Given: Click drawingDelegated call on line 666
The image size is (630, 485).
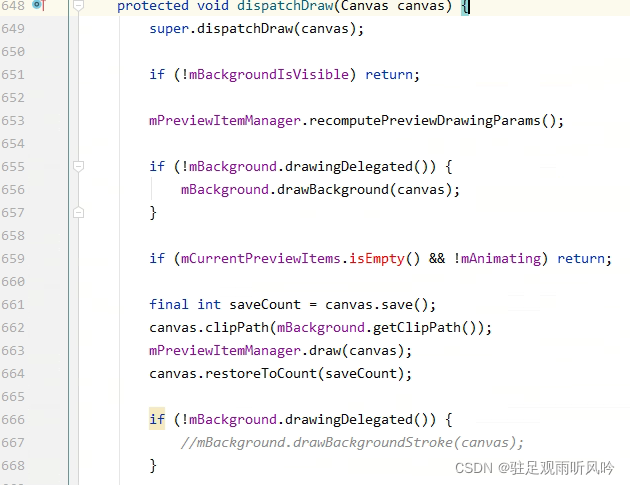Looking at the screenshot, I should (349, 420).
